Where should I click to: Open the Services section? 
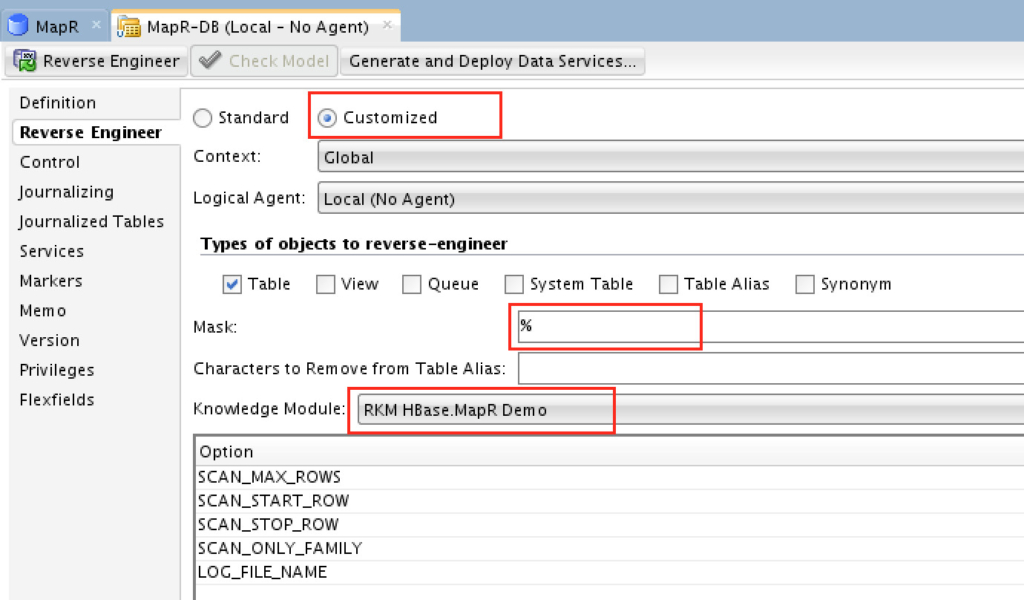click(x=52, y=251)
